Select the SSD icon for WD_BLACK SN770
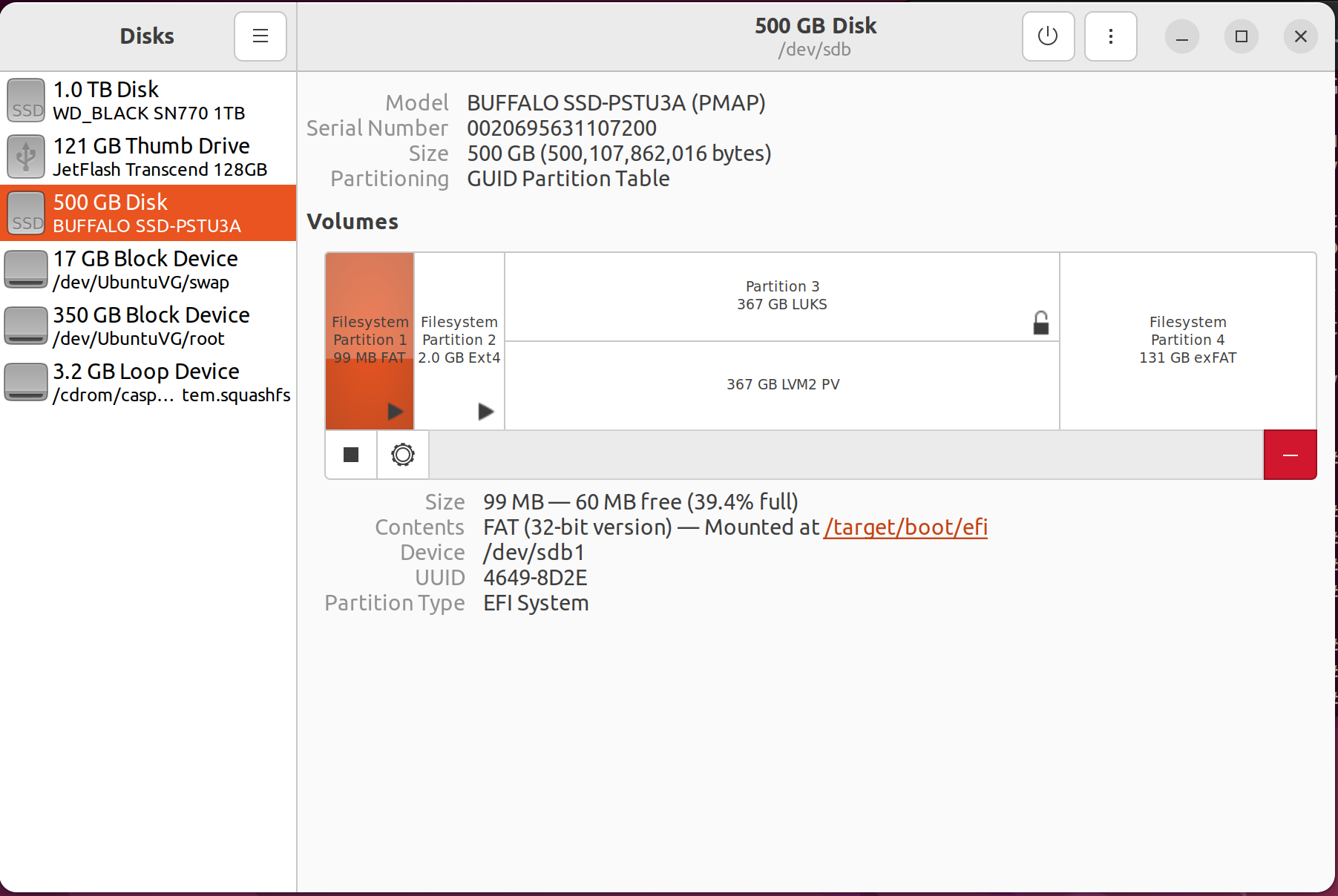Screen dimensions: 1338x896 click(25, 100)
